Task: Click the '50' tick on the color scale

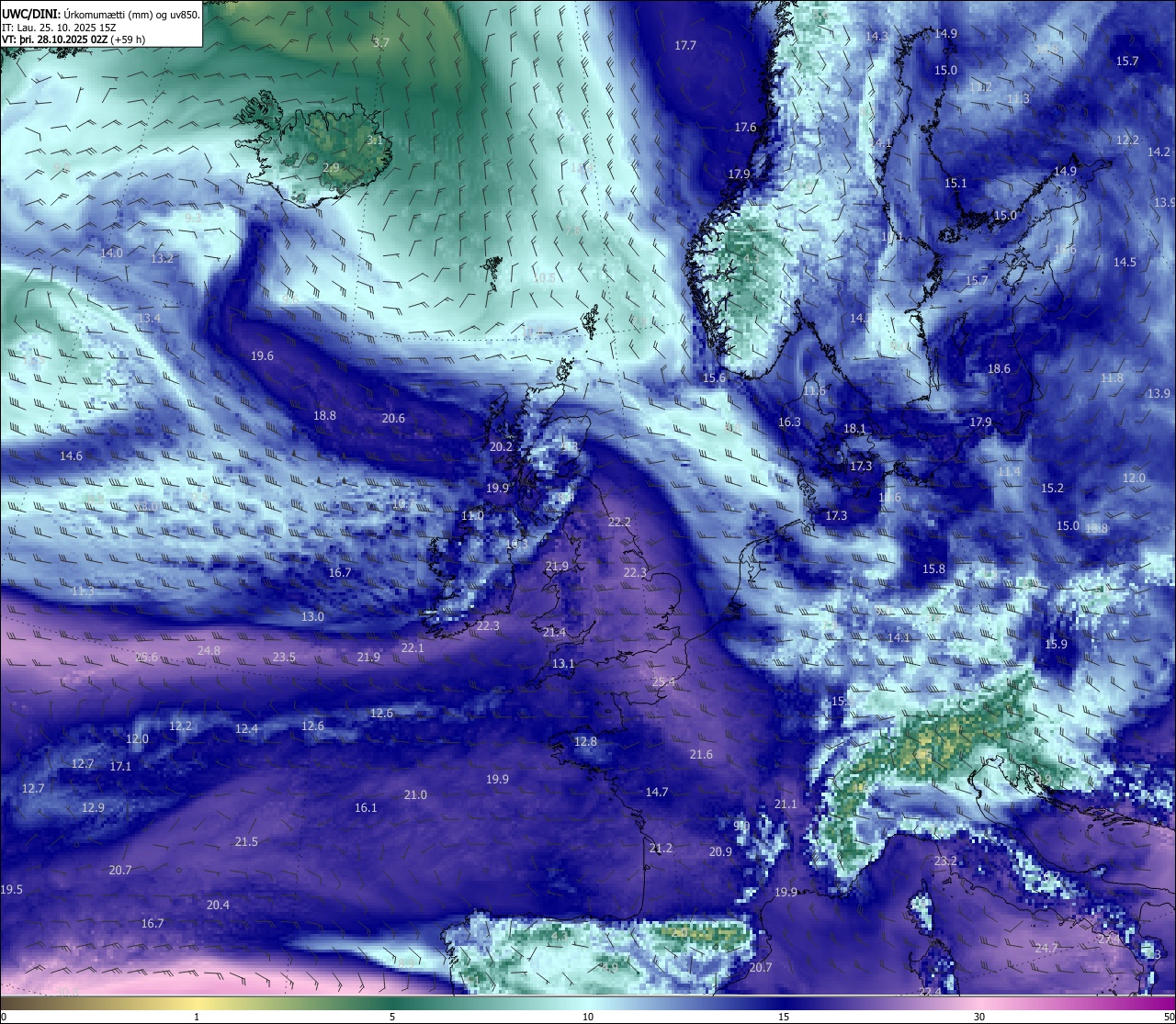Action: pos(1169,1017)
